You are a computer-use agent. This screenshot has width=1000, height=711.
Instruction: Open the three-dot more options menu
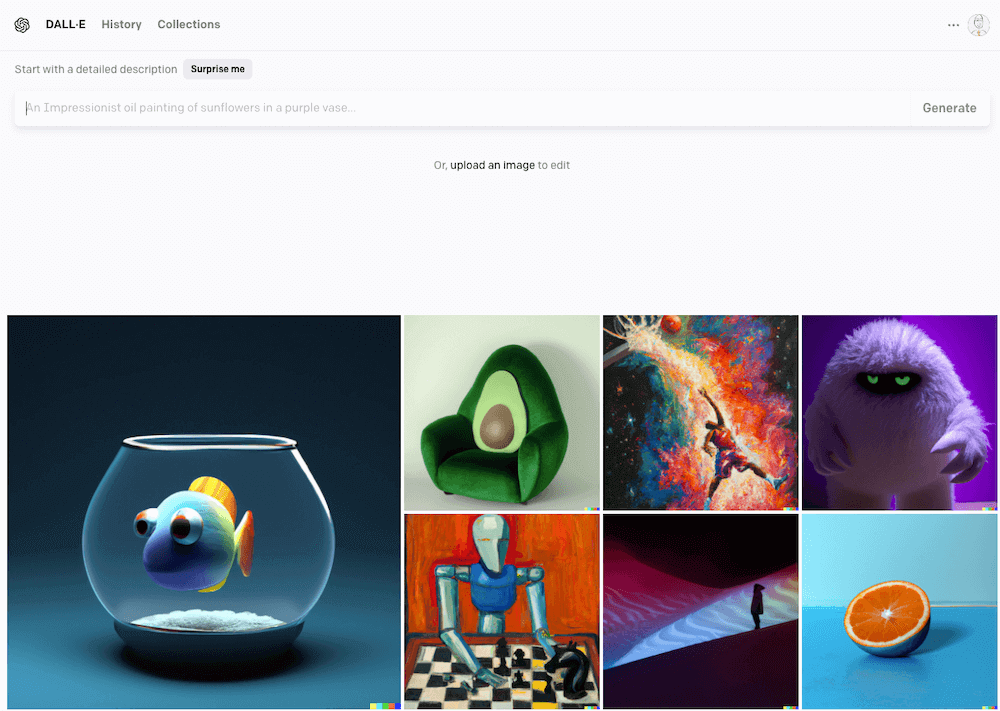[953, 25]
